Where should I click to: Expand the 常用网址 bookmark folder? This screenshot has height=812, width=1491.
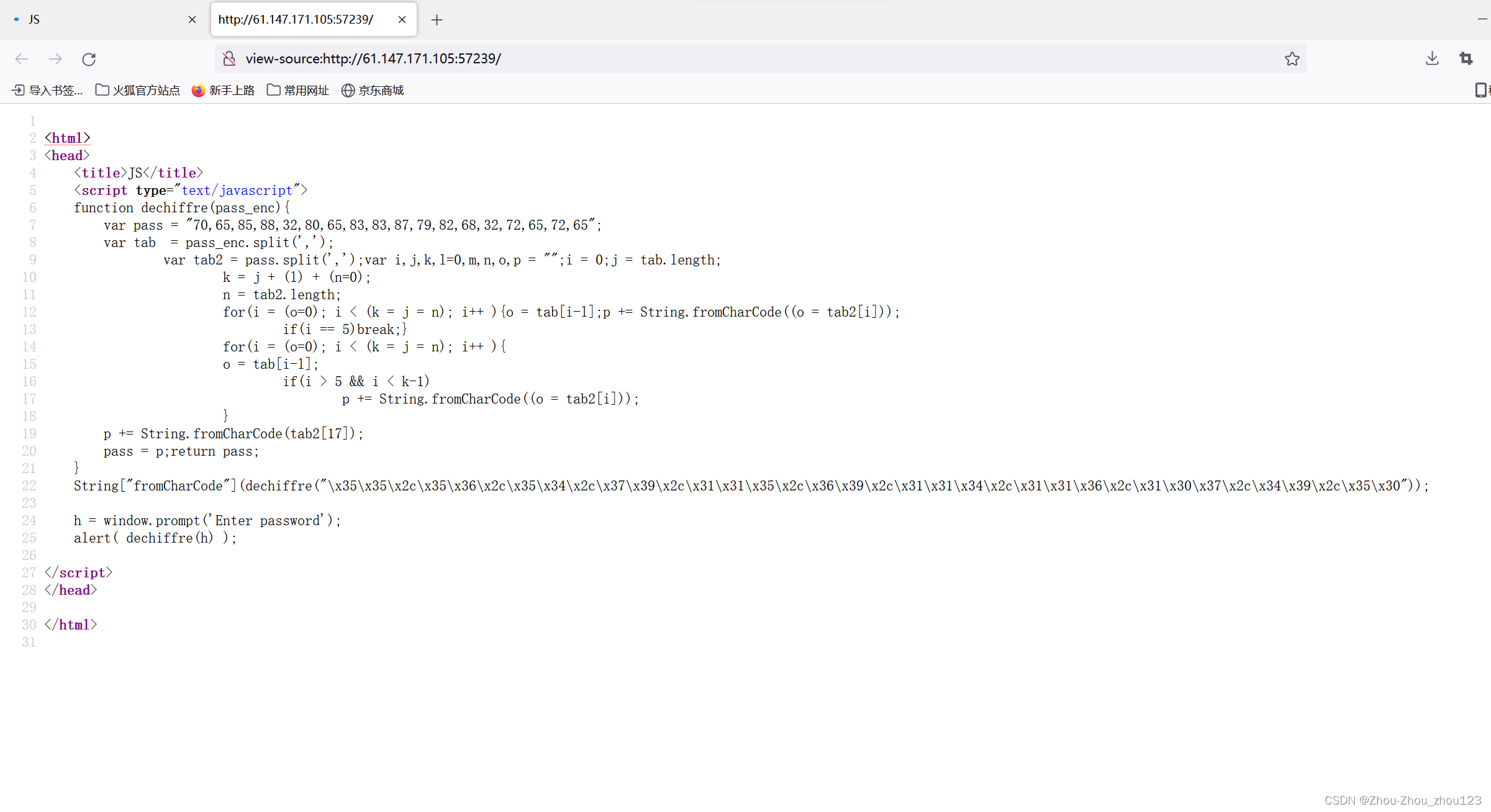coord(297,91)
